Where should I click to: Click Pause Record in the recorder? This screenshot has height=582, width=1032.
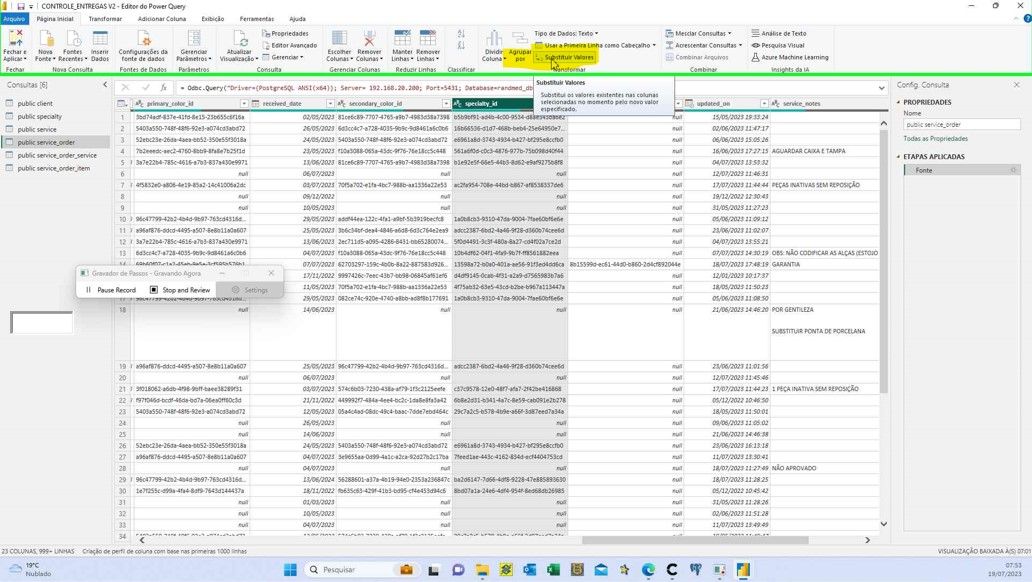point(111,290)
